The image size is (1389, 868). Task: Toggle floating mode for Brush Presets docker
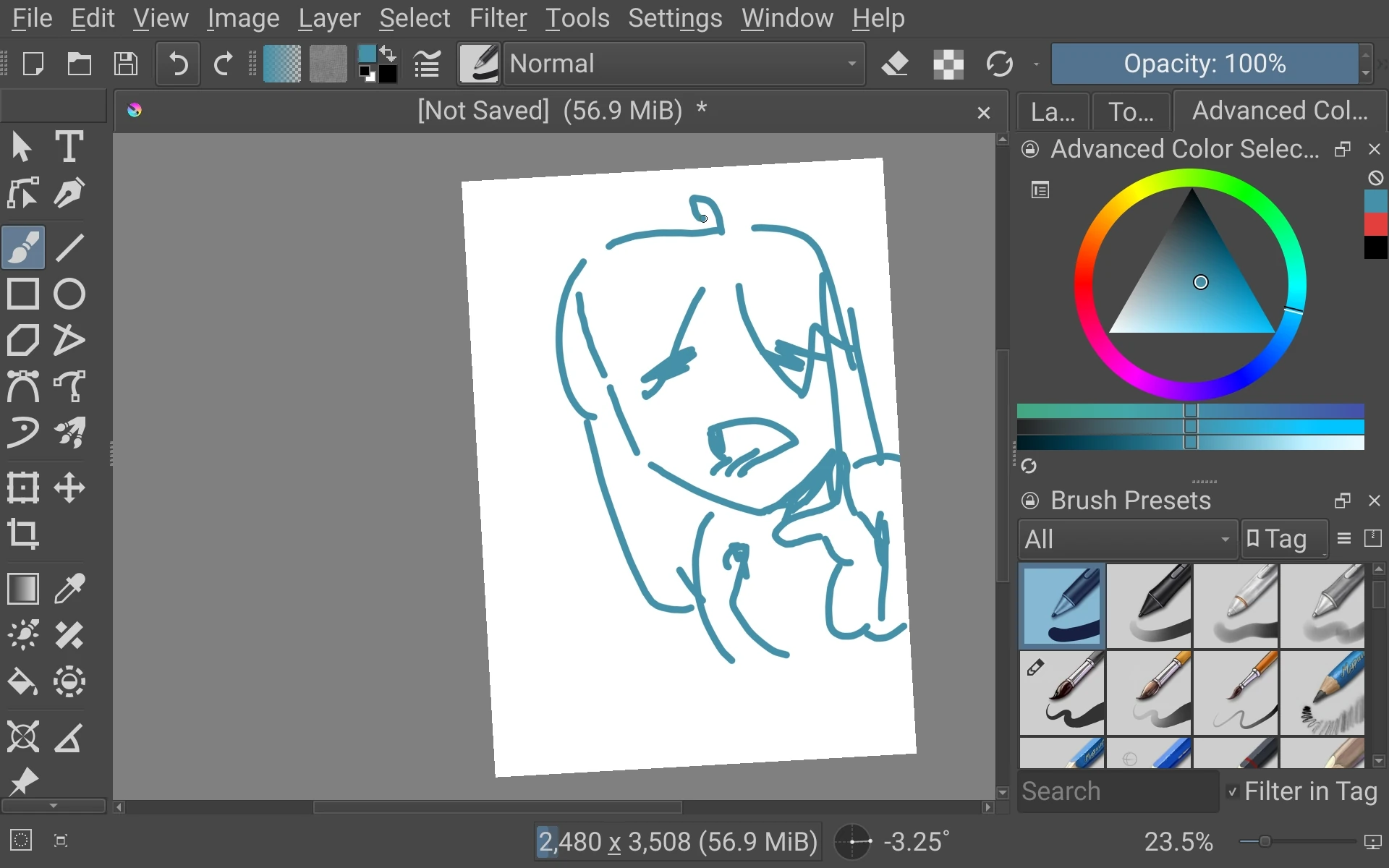[x=1343, y=500]
